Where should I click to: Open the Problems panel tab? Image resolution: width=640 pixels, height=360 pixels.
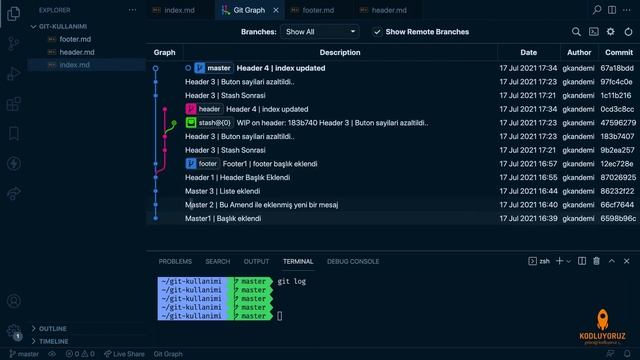(175, 262)
